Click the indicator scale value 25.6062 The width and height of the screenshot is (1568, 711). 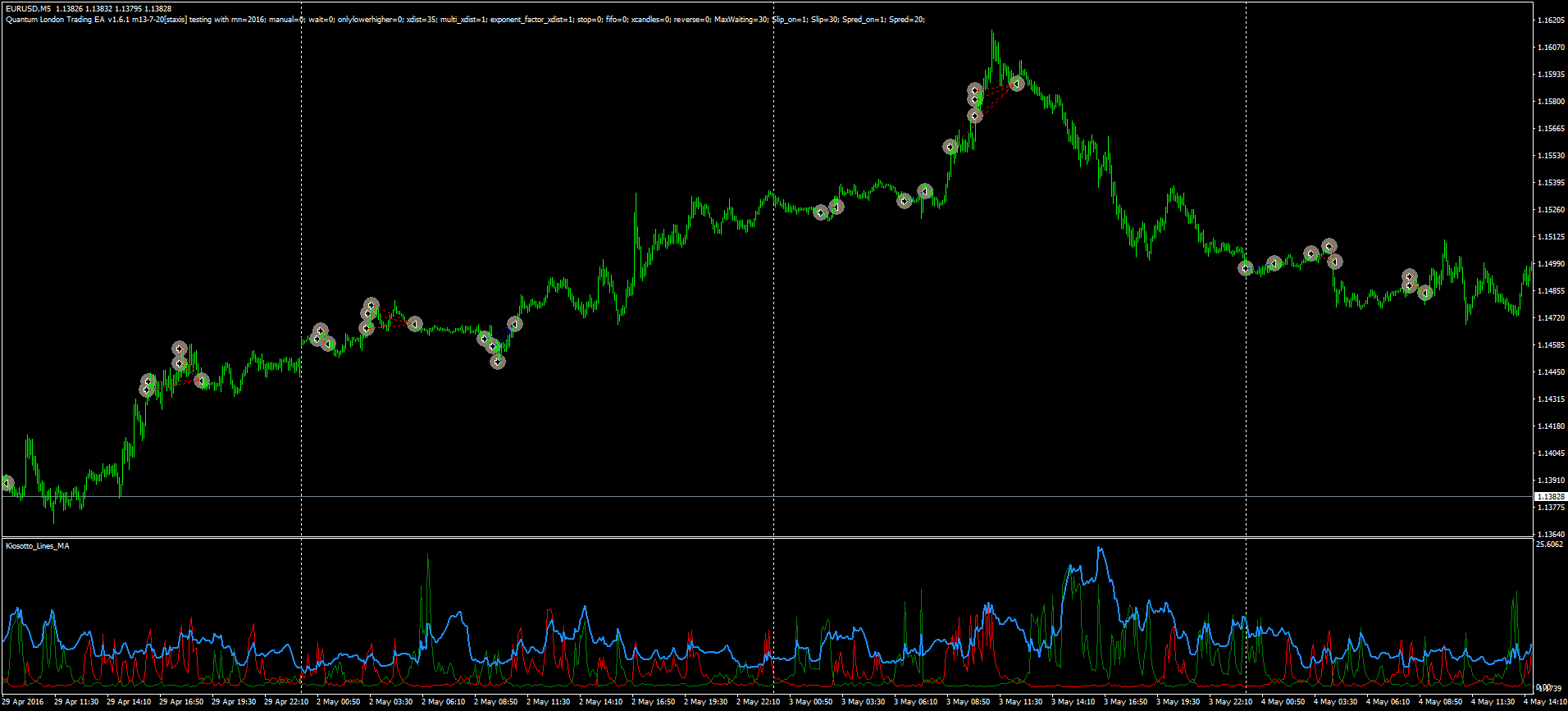tap(1549, 545)
